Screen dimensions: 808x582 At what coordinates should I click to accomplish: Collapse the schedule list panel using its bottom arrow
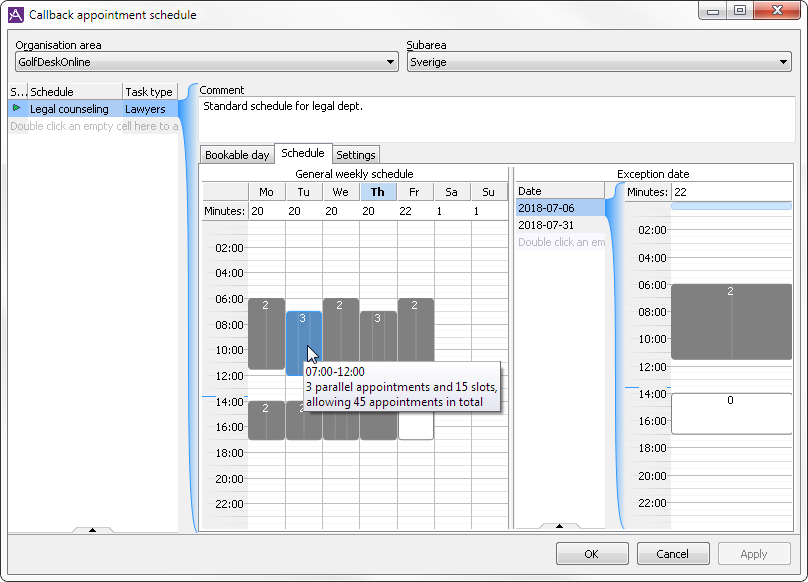click(93, 527)
